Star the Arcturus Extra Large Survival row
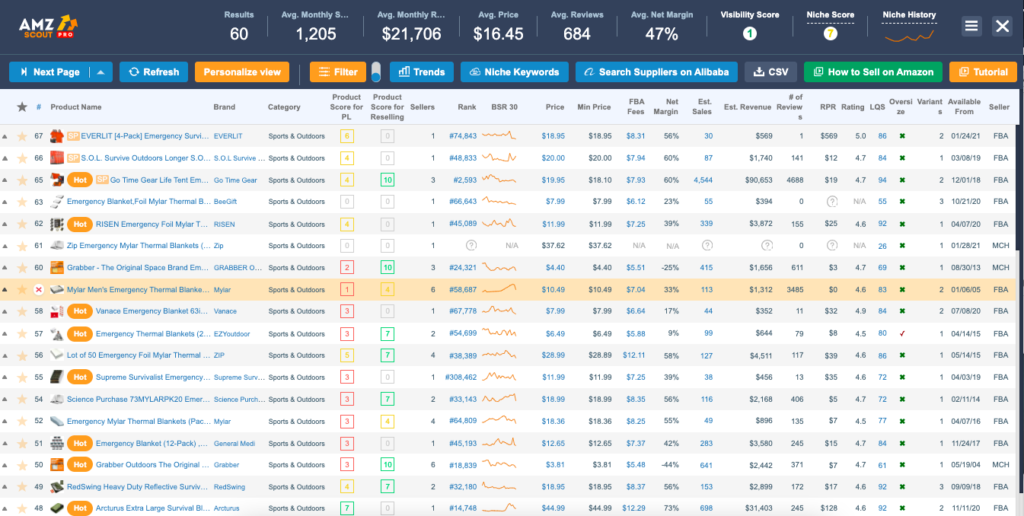This screenshot has height=516, width=1024. (22, 508)
